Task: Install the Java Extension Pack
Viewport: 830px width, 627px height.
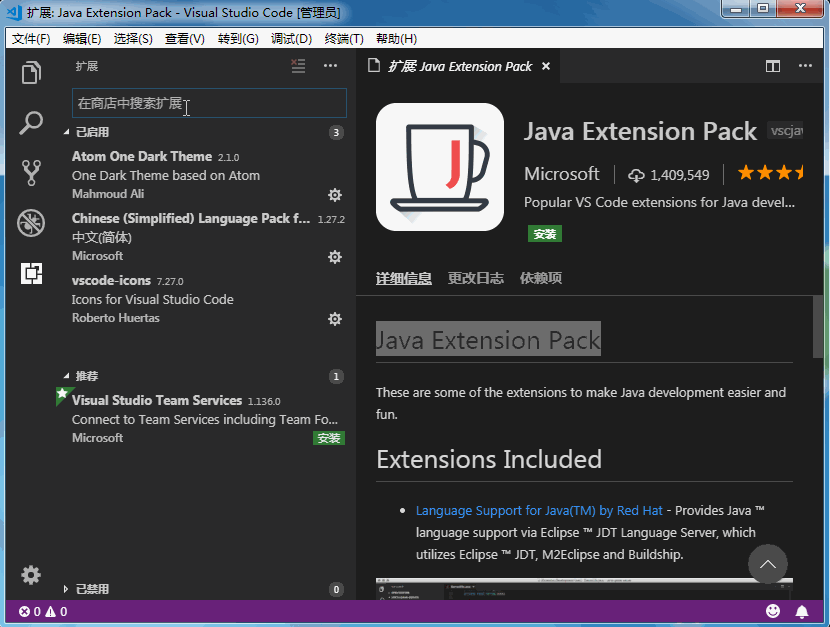Action: [545, 234]
